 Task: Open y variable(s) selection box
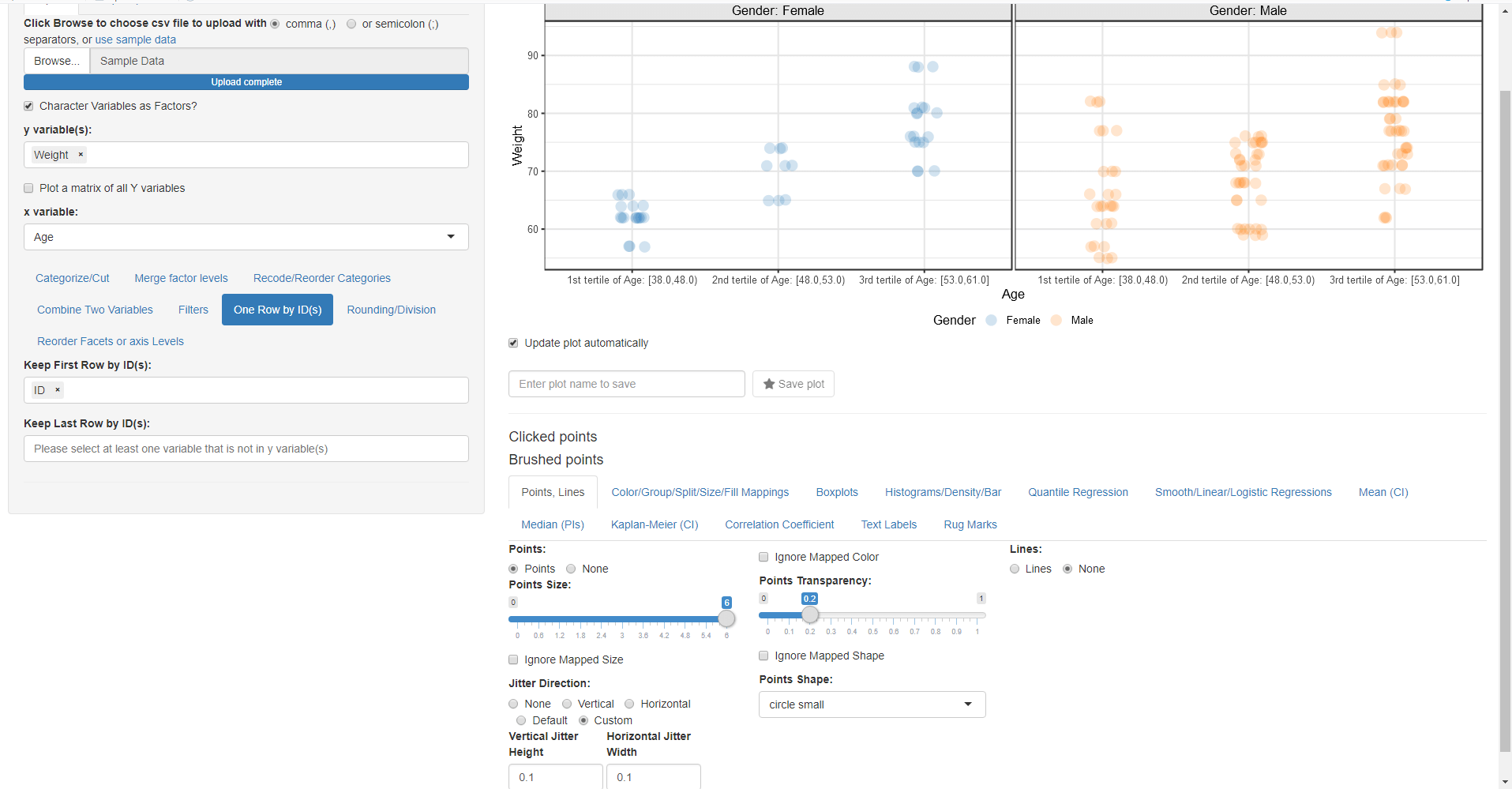click(x=246, y=155)
